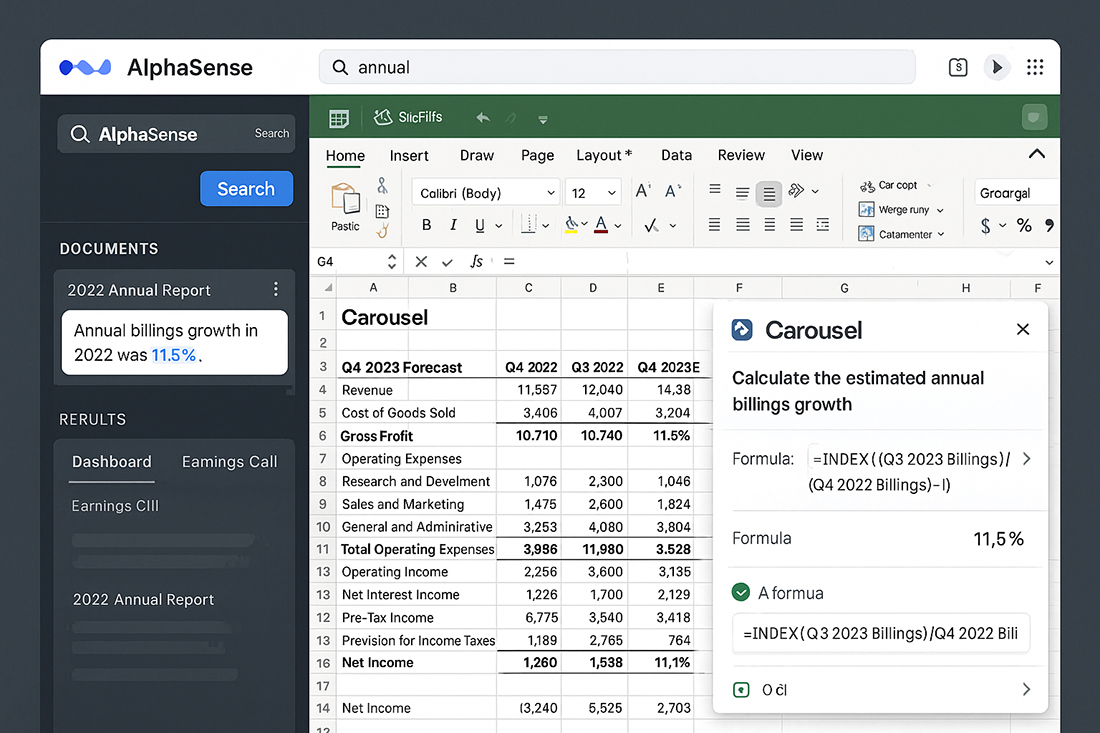Open the Review ribbon tab
Screen dimensions: 1100x733
[741, 156]
